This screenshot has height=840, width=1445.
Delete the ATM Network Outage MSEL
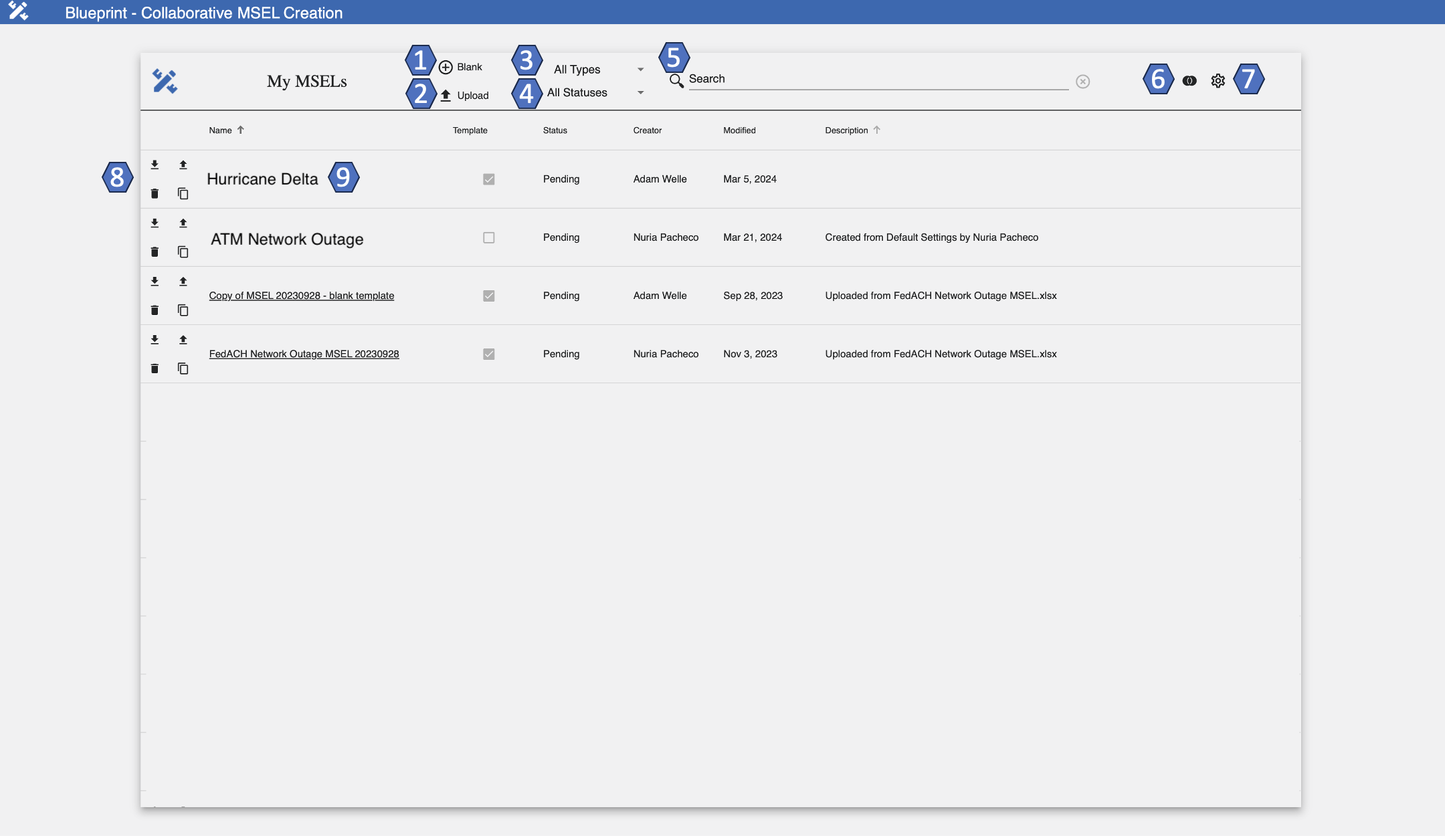coord(155,251)
